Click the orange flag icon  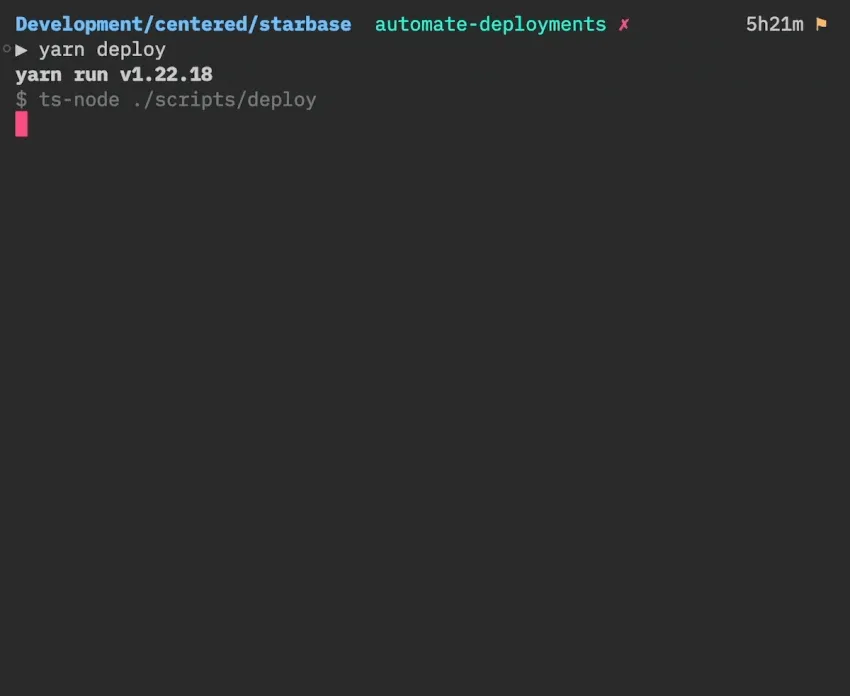click(822, 24)
